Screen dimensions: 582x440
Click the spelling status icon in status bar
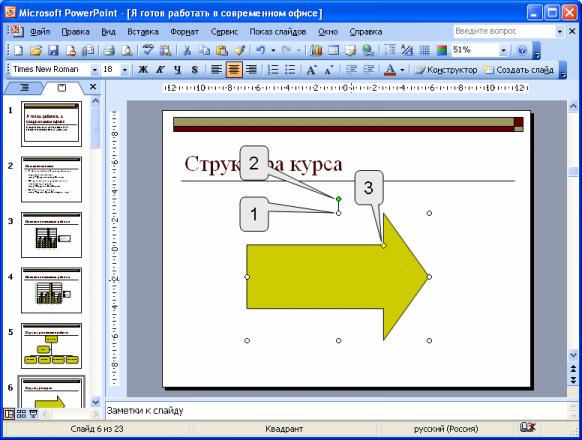pyautogui.click(x=527, y=428)
